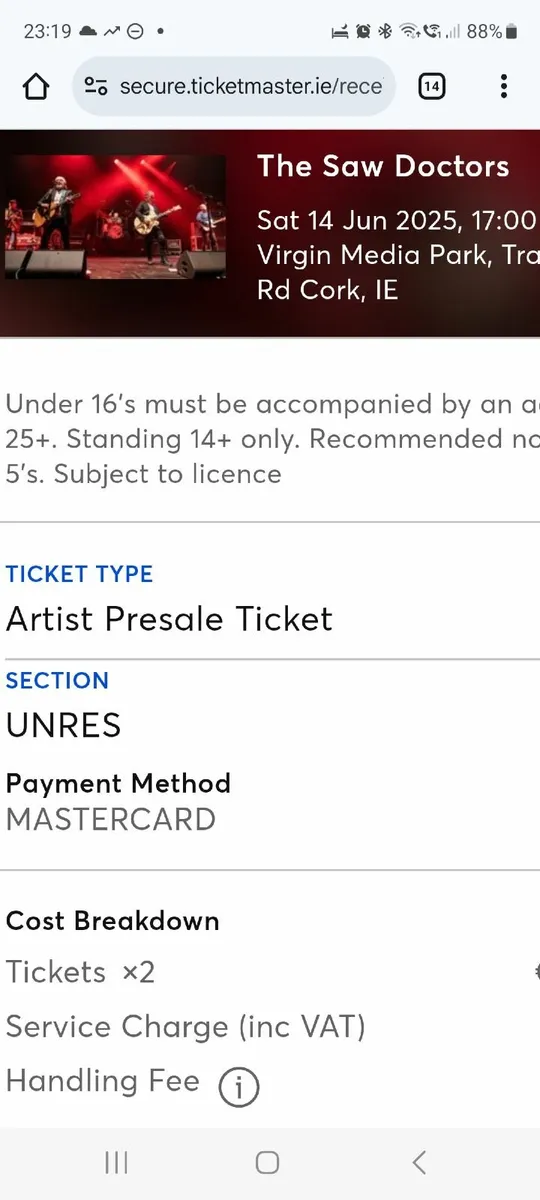Tap the Android back navigation arrow
This screenshot has height=1200, width=540.
[419, 1162]
